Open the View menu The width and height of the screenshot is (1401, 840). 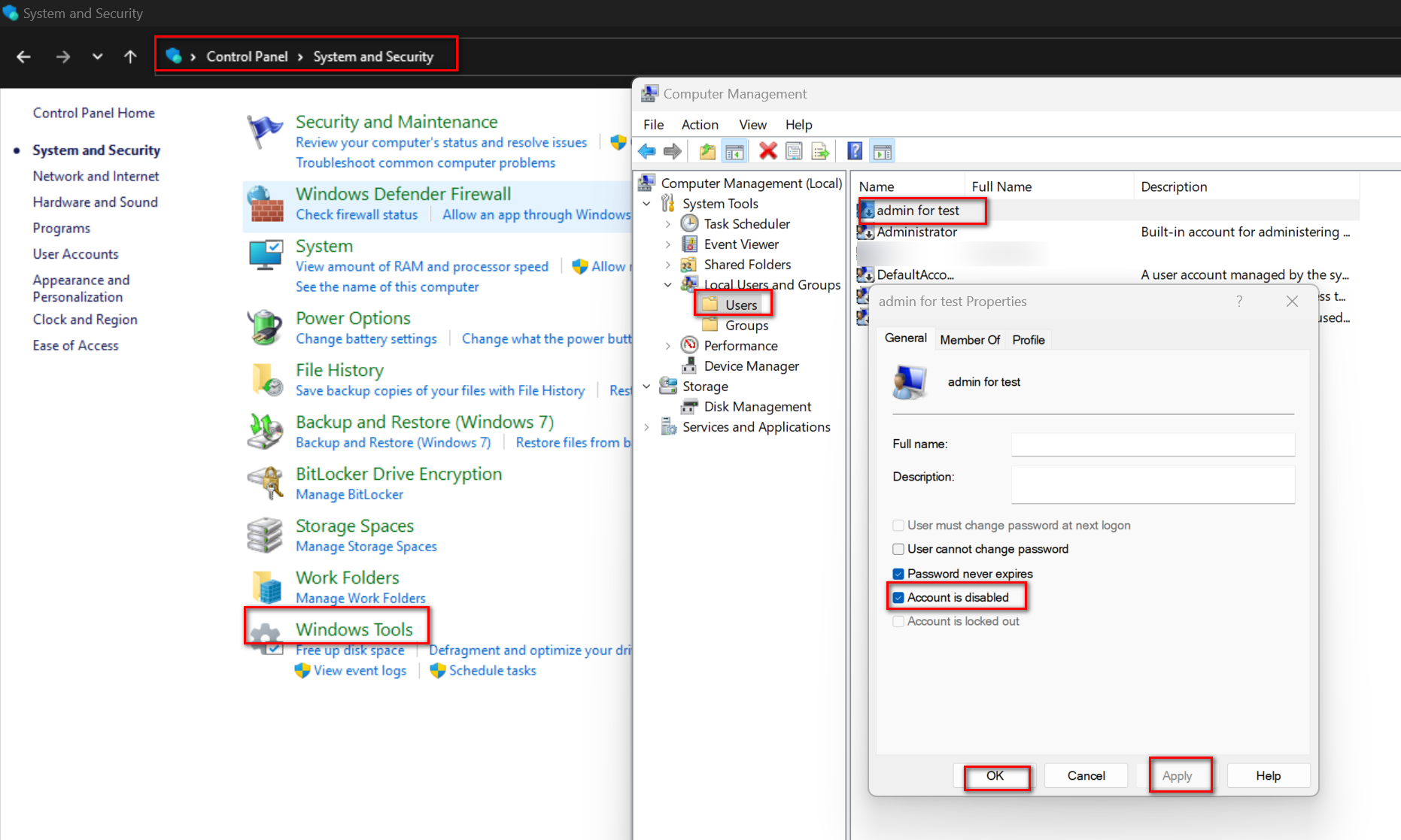tap(752, 125)
